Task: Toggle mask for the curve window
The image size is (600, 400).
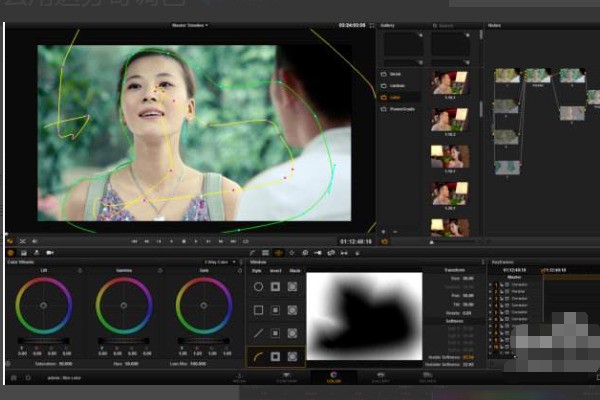Action: point(293,356)
